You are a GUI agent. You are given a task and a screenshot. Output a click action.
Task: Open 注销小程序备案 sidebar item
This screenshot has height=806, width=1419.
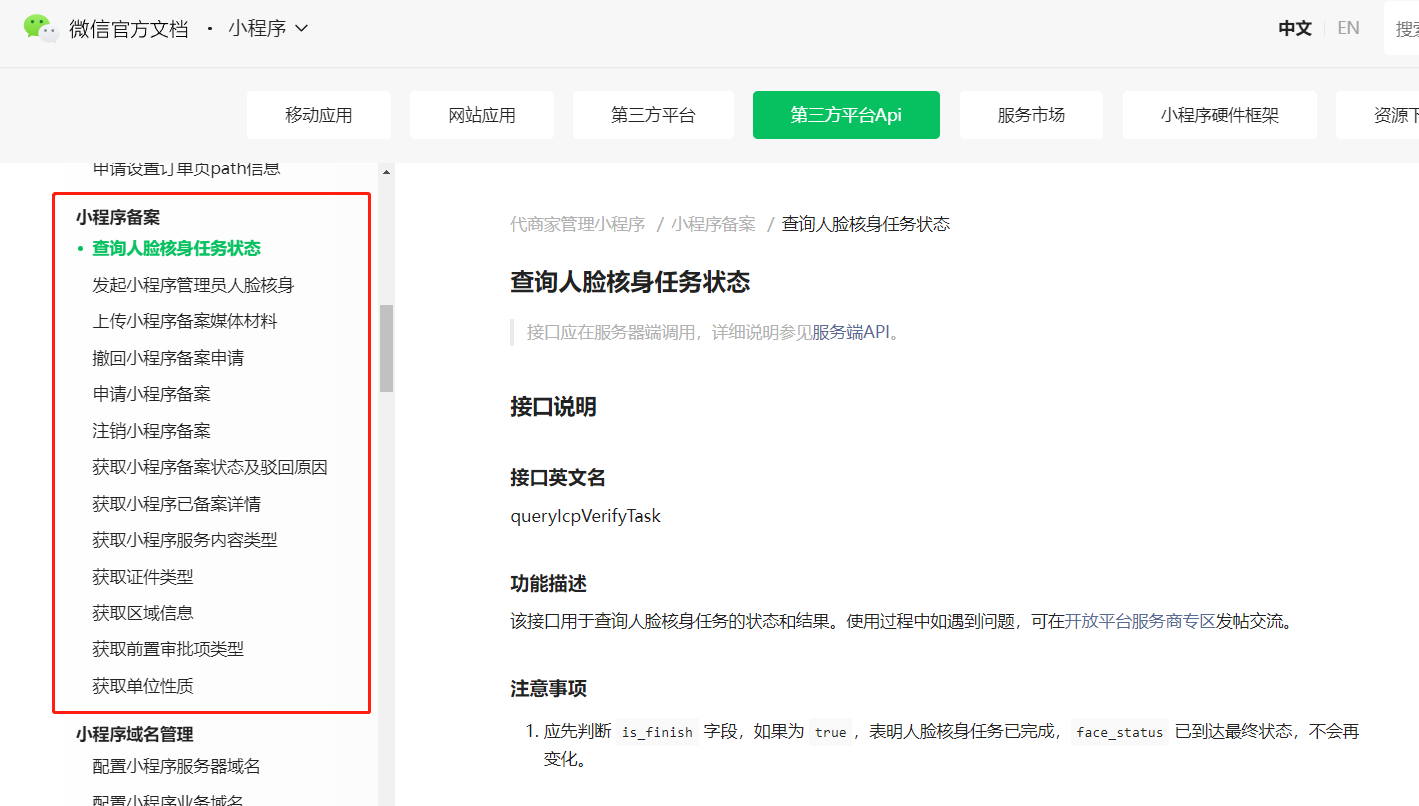pyautogui.click(x=152, y=431)
